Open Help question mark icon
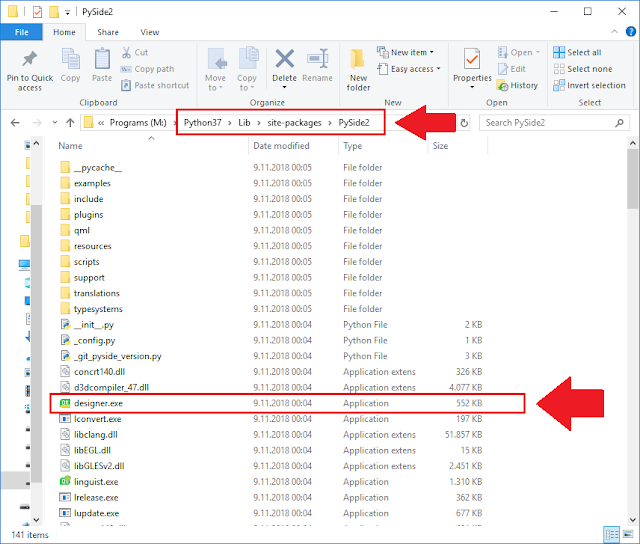The image size is (640, 544). click(631, 31)
